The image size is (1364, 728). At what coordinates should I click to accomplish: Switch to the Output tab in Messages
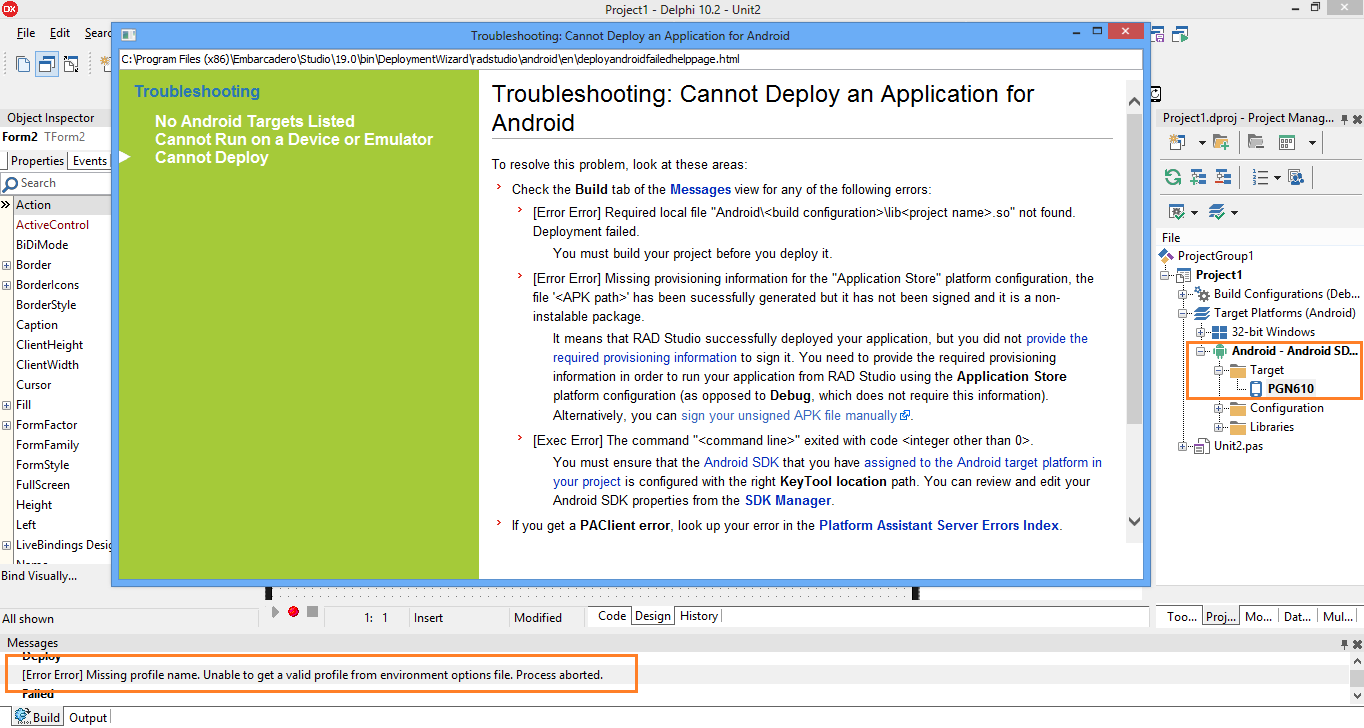point(88,718)
